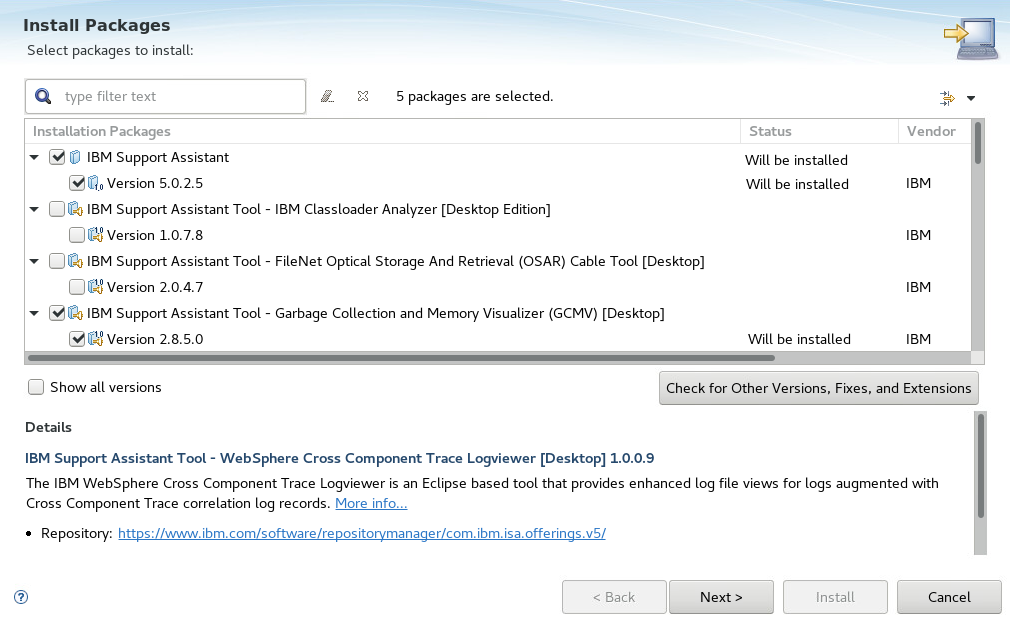Click the package list horizontal scrollbar
The width and height of the screenshot is (1010, 628).
coord(401,357)
